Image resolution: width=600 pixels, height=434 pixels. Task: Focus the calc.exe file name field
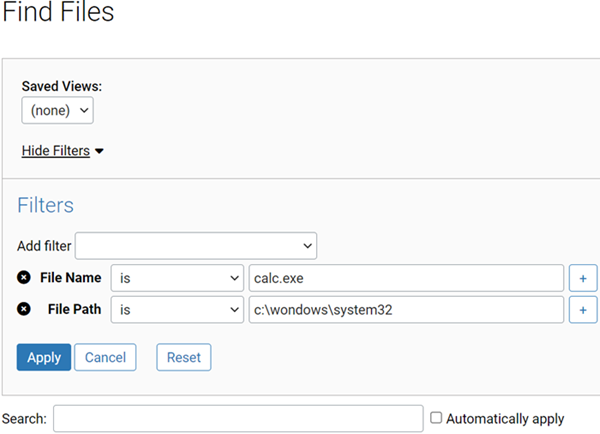pos(405,277)
